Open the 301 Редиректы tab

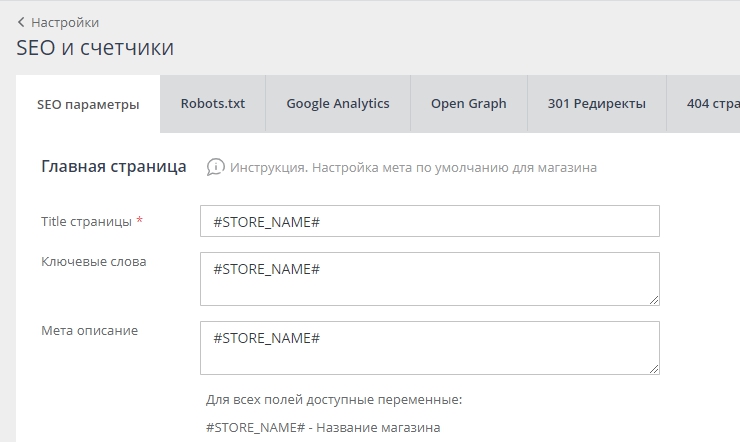(596, 103)
